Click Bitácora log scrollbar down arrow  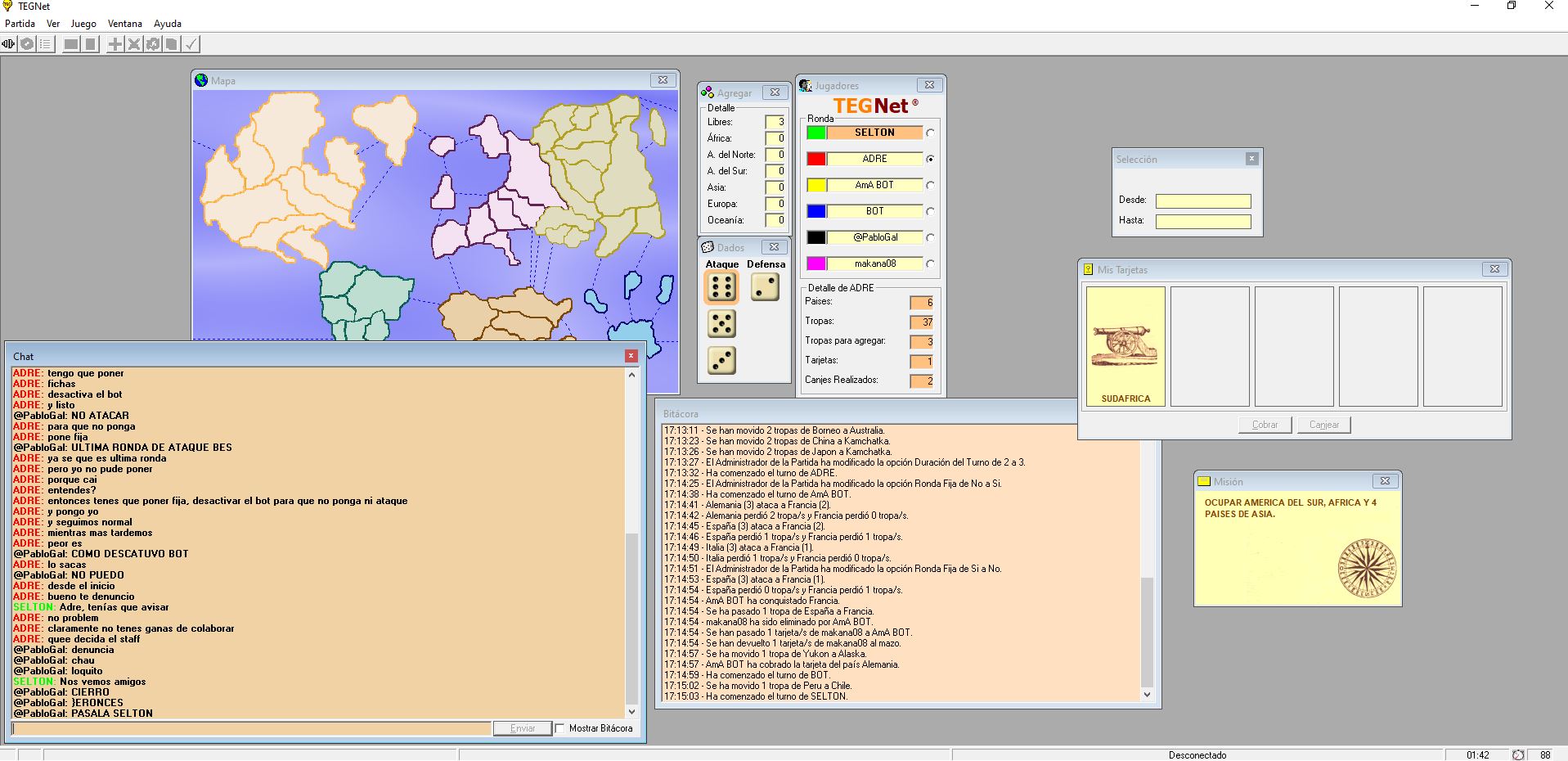click(1147, 695)
